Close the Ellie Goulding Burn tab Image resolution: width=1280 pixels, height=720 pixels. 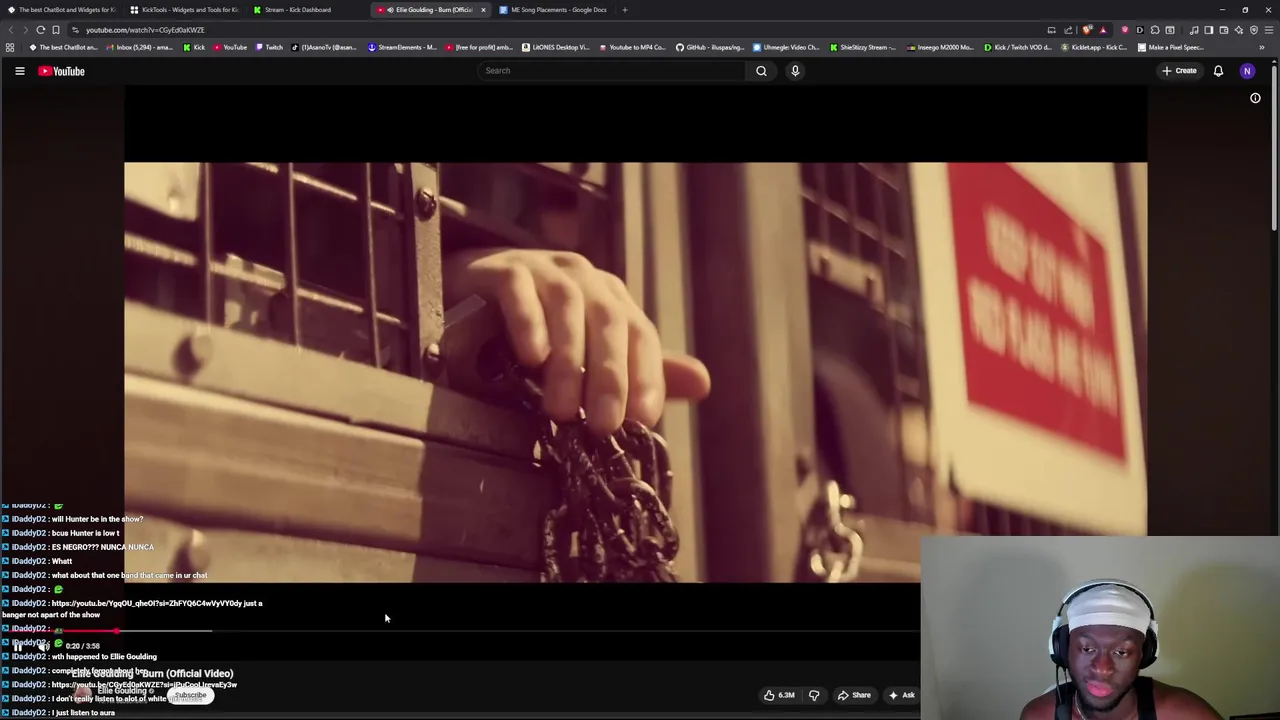point(483,10)
